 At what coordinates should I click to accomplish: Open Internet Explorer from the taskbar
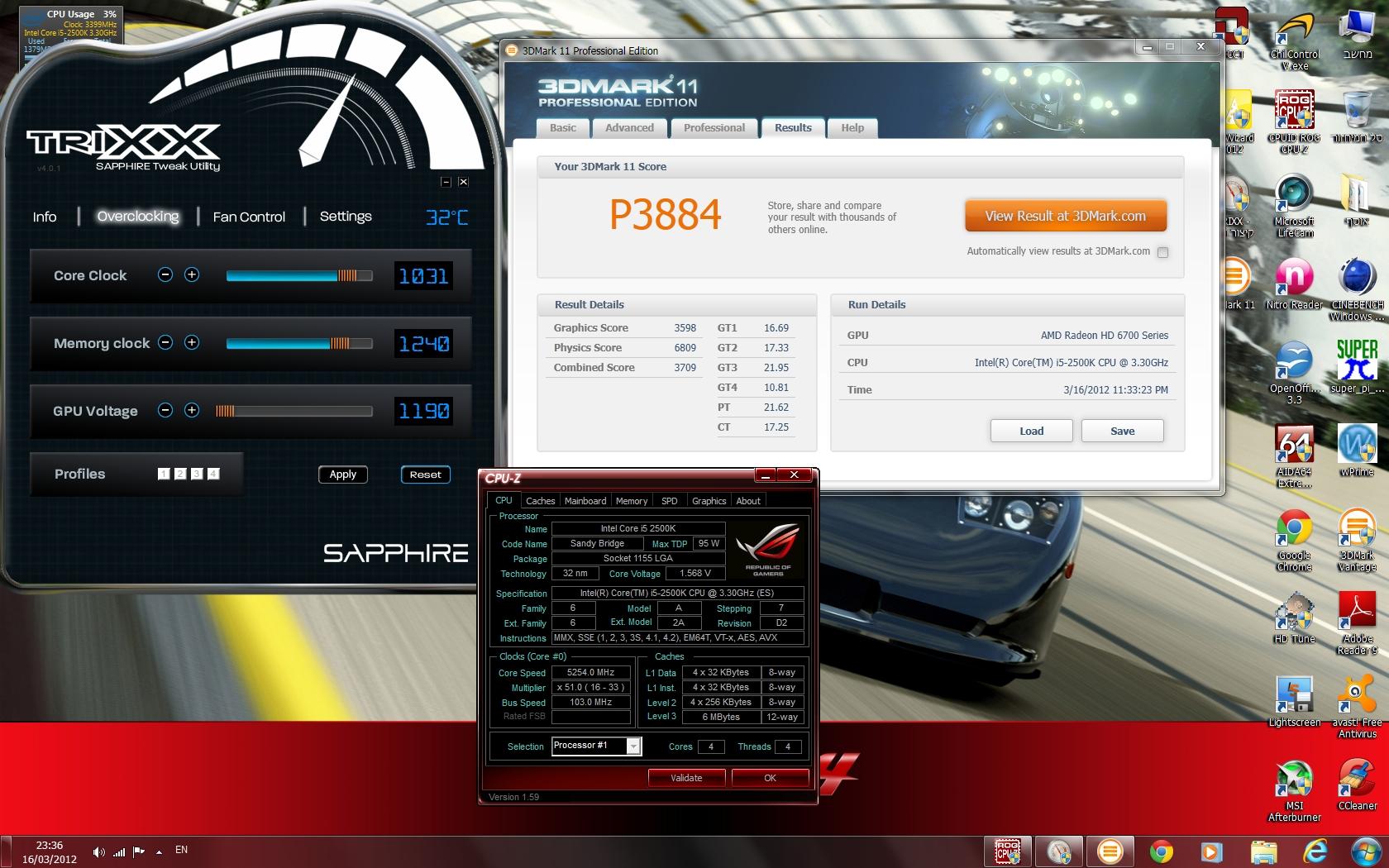[1315, 851]
